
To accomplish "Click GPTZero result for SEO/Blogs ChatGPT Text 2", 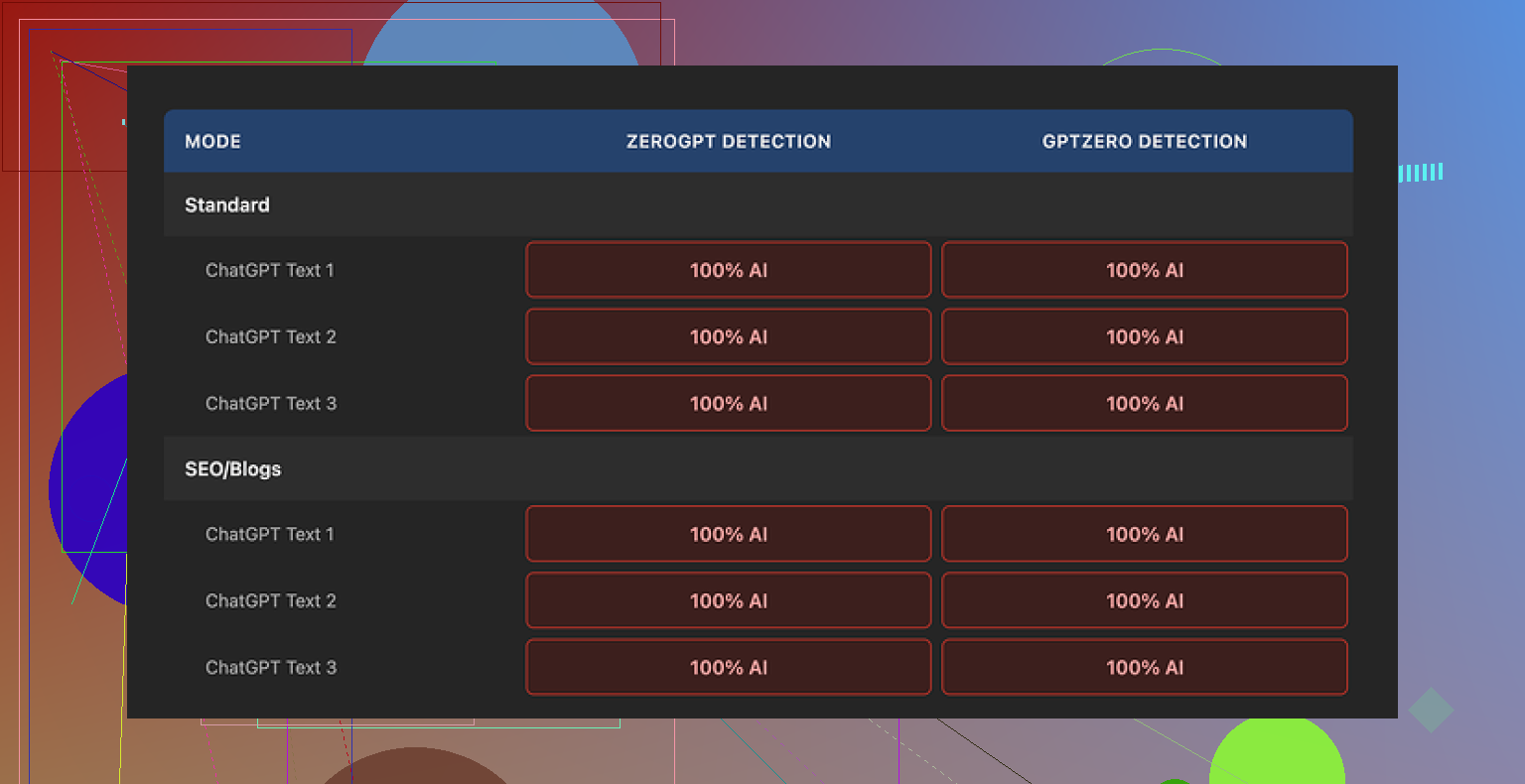I will [x=1144, y=600].
